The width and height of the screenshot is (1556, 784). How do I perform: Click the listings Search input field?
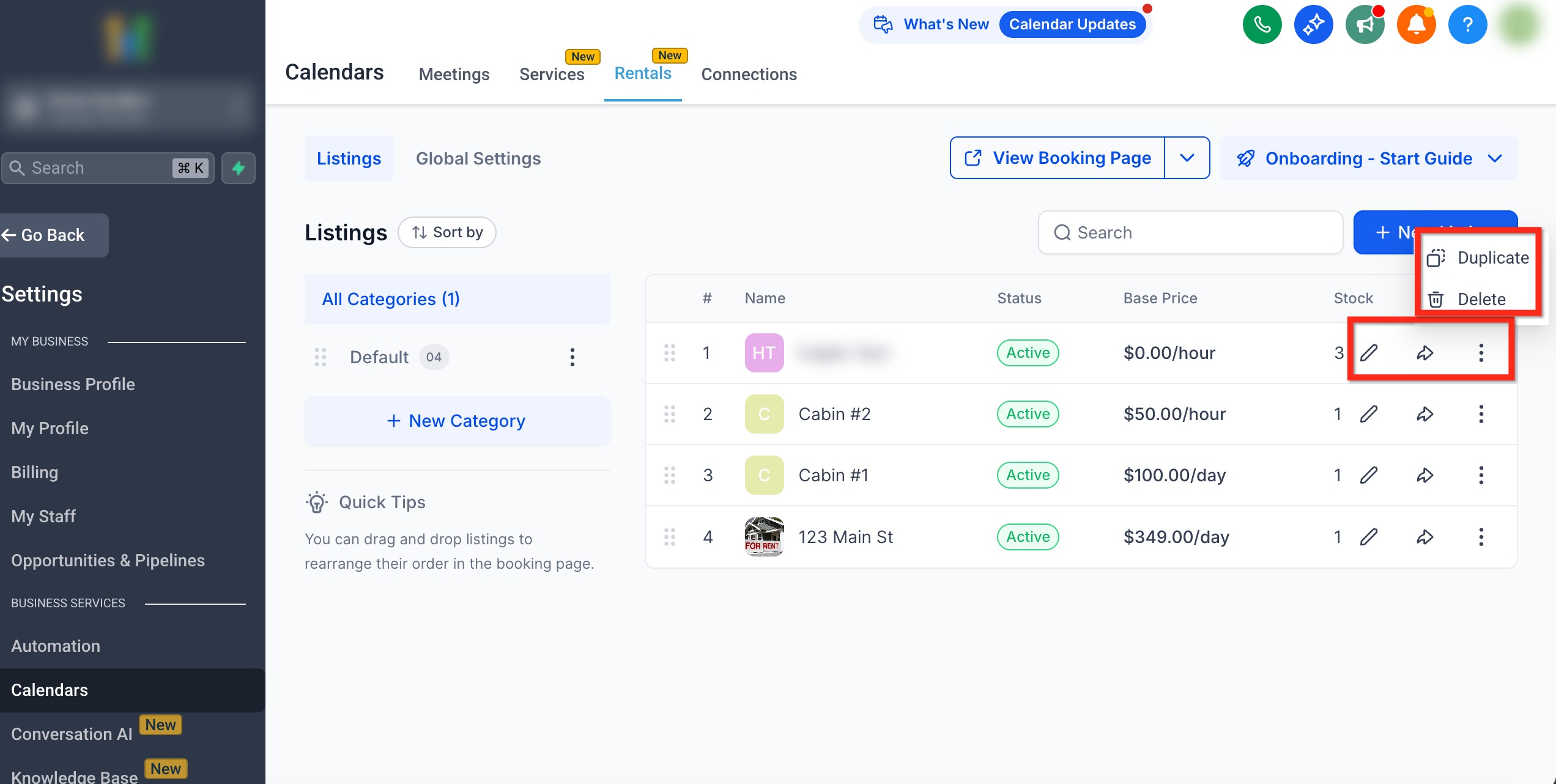pyautogui.click(x=1190, y=232)
